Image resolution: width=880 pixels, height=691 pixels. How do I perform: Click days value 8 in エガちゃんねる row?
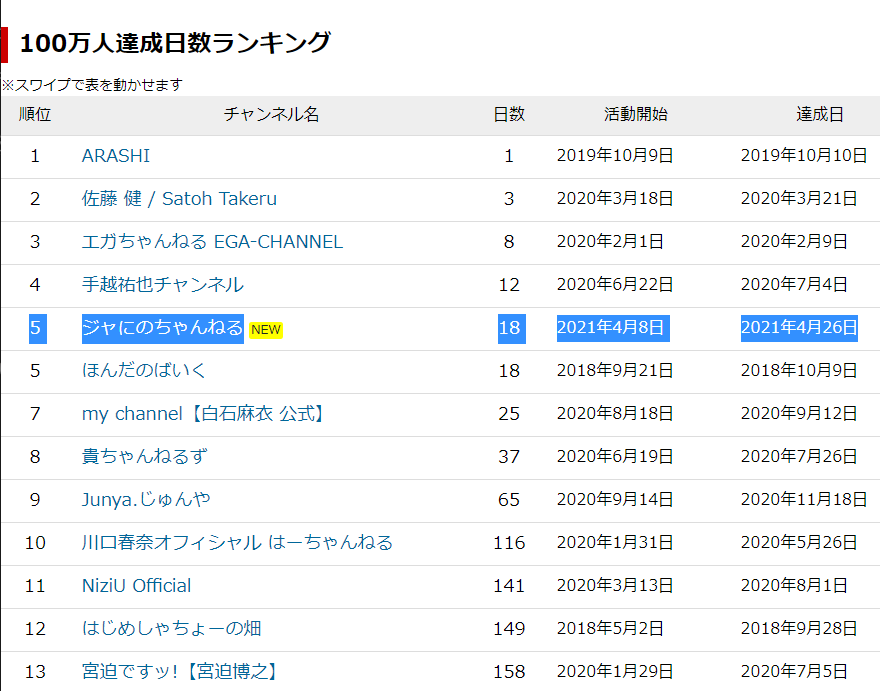[509, 242]
